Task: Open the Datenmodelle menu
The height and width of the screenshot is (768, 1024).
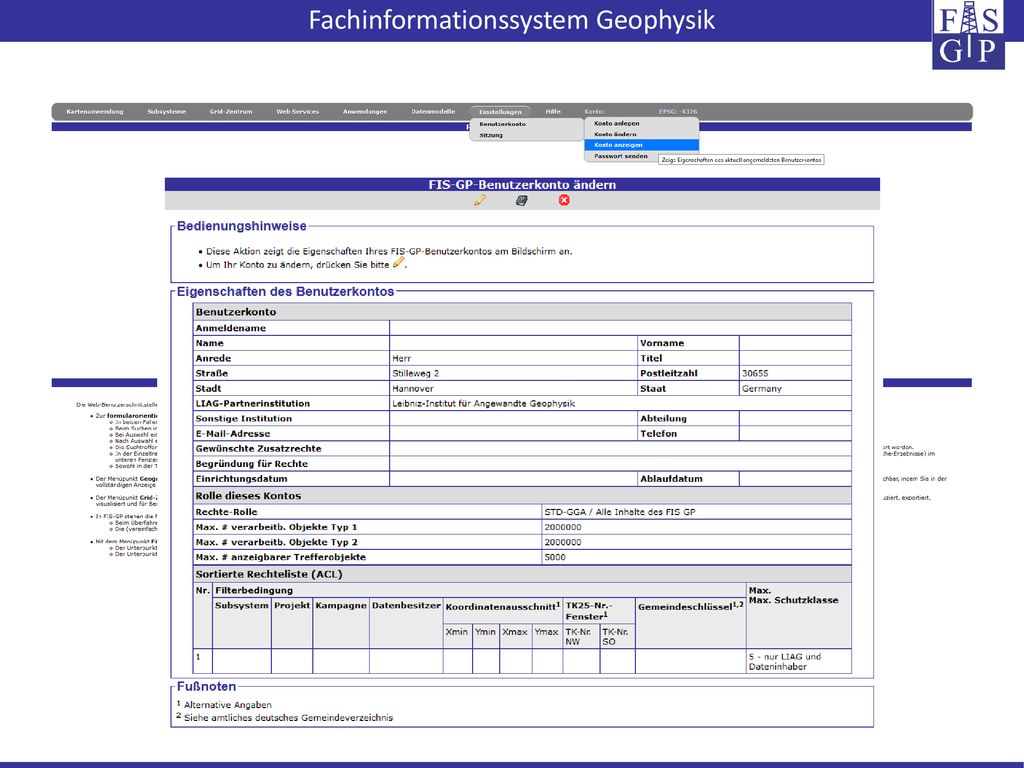Action: pyautogui.click(x=433, y=112)
